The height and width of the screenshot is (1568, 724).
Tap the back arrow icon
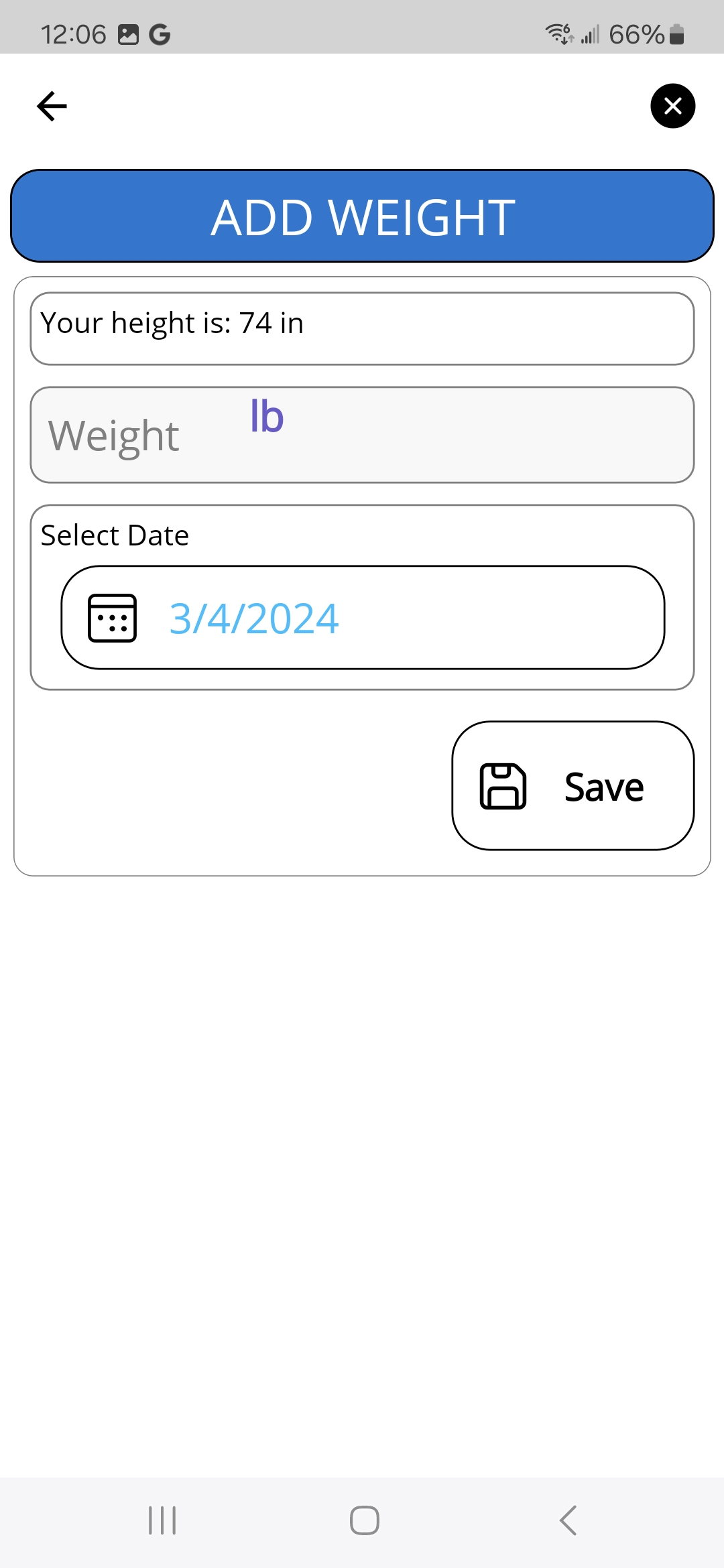point(52,106)
